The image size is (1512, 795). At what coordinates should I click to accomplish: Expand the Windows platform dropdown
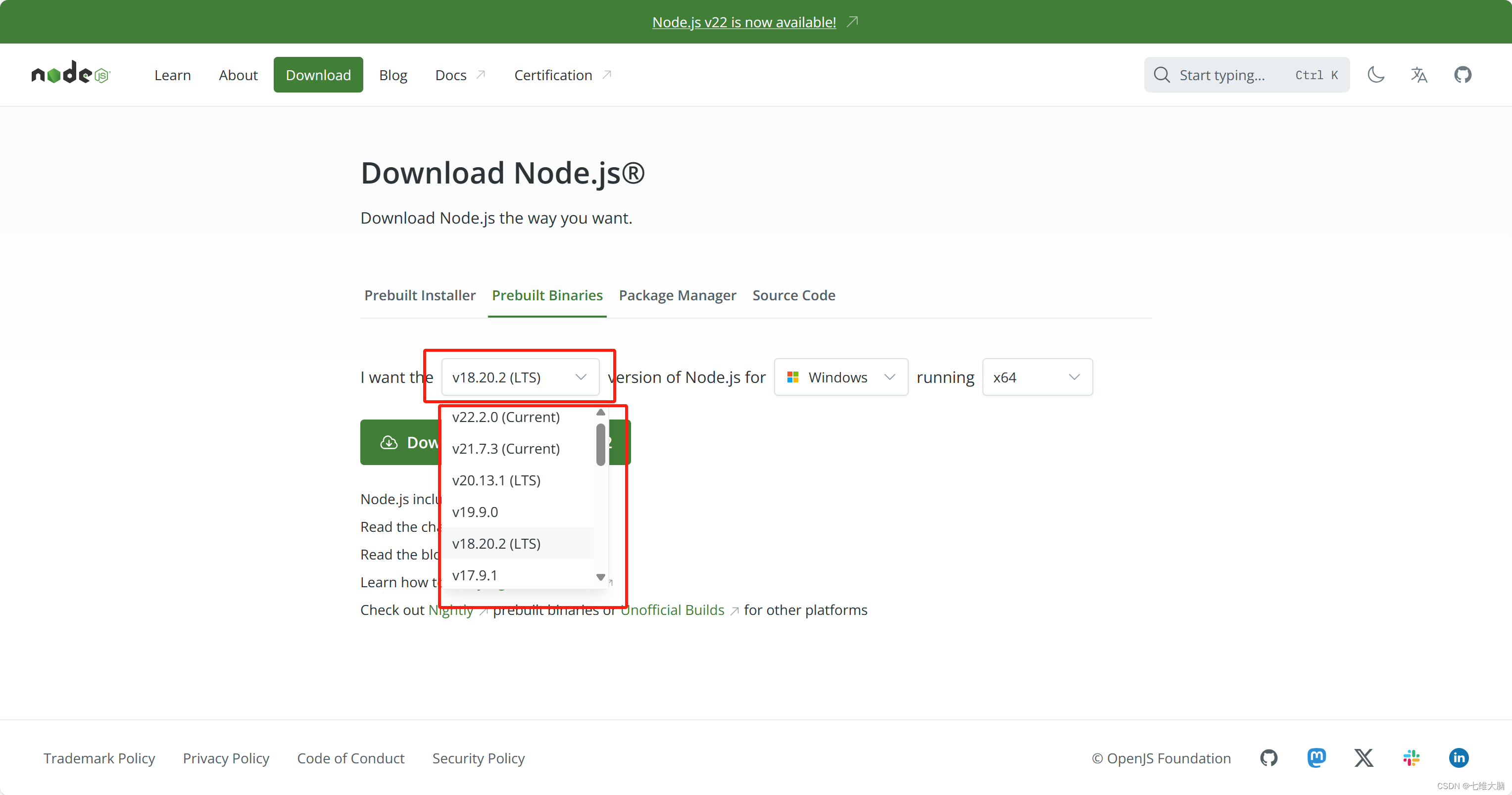[x=840, y=377]
